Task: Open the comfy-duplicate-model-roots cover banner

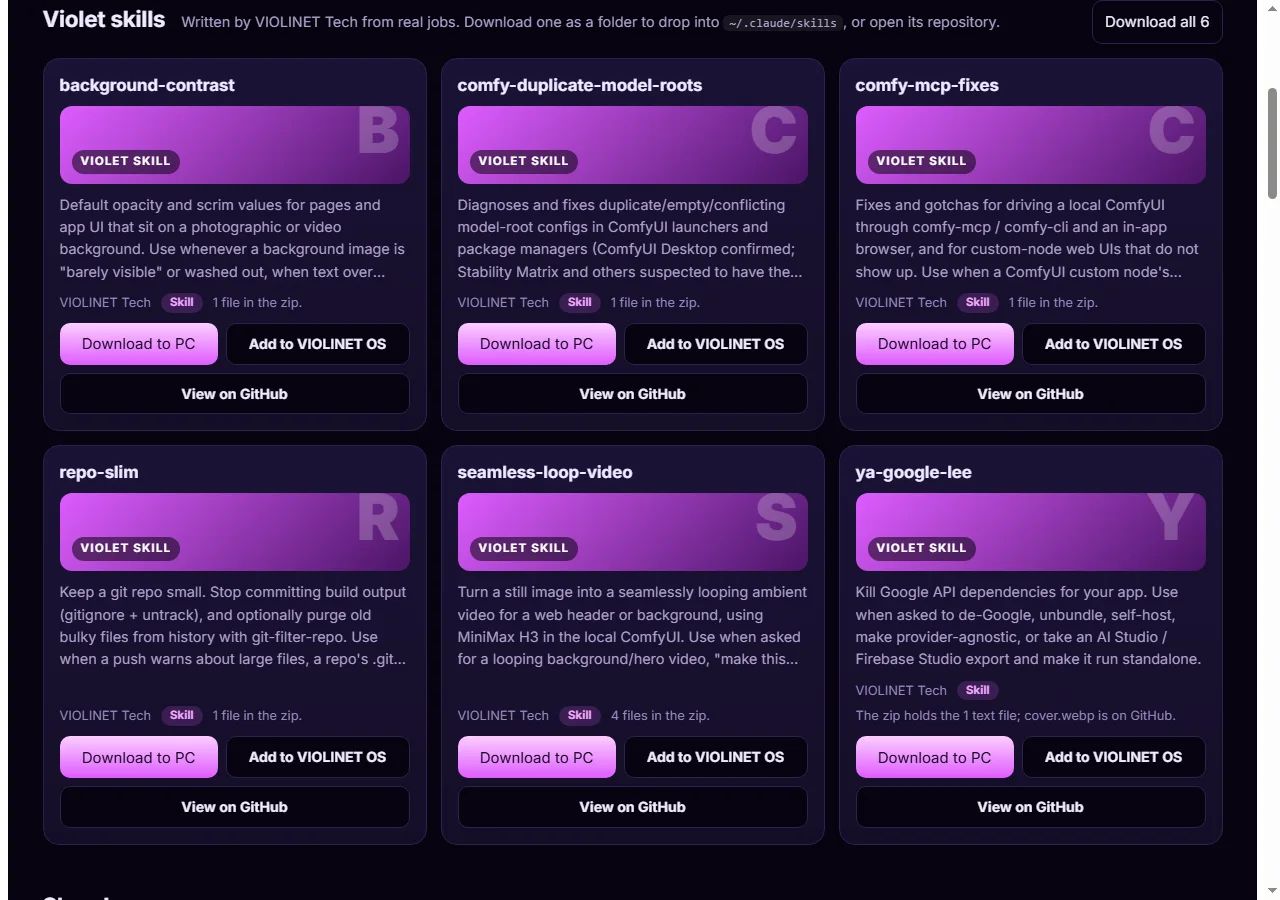Action: 633,145
